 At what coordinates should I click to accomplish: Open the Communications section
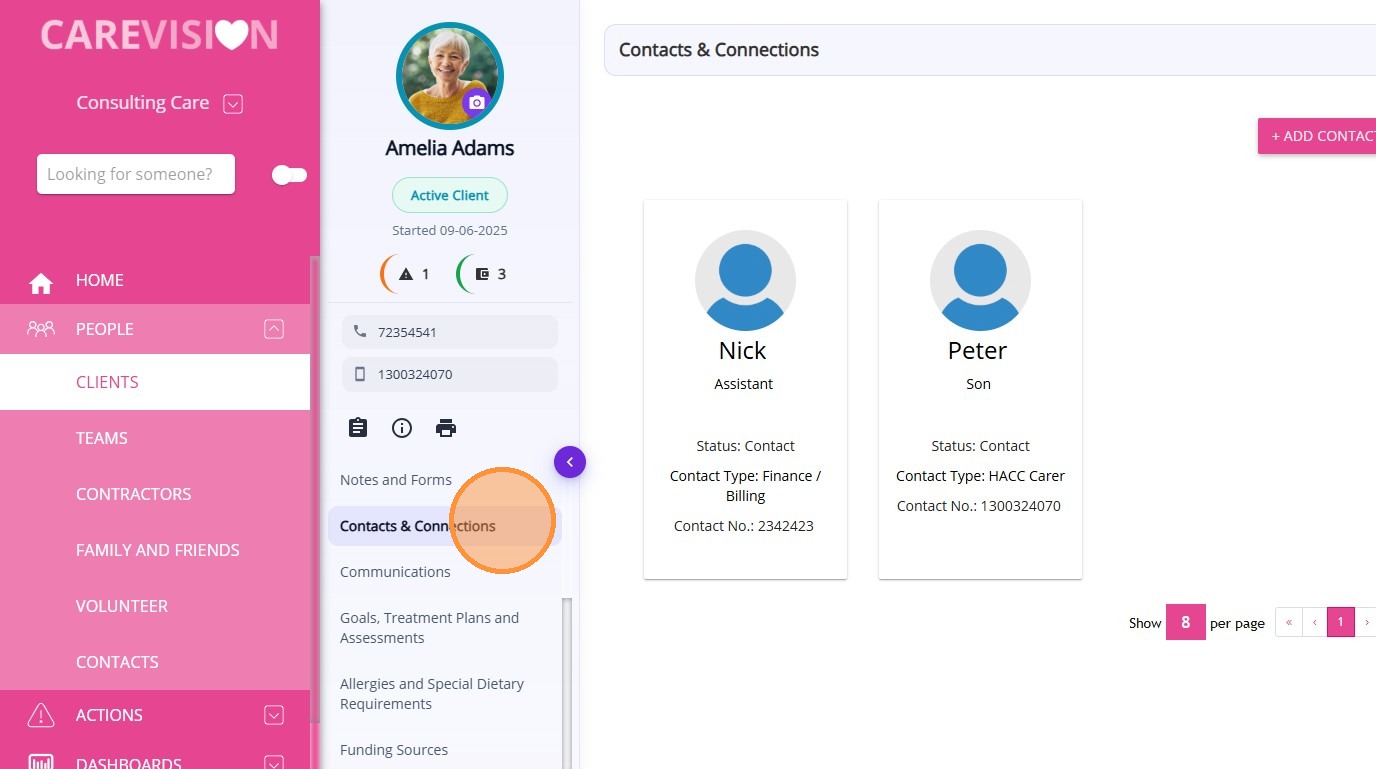[x=395, y=572]
